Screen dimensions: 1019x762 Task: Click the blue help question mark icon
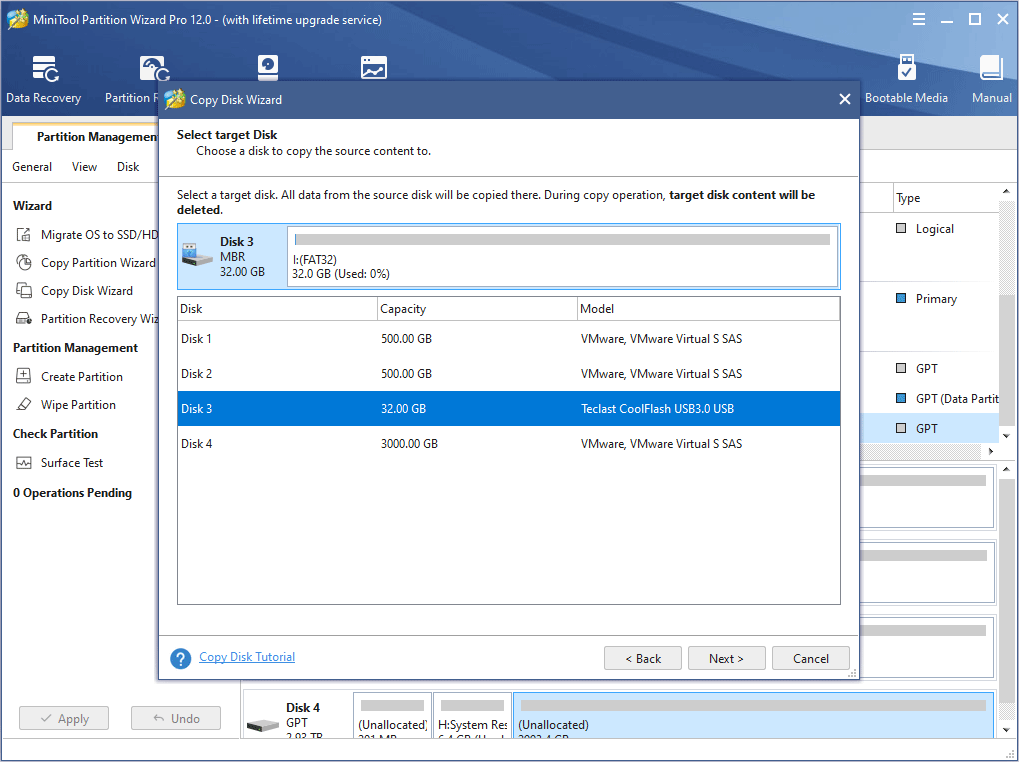pyautogui.click(x=181, y=658)
